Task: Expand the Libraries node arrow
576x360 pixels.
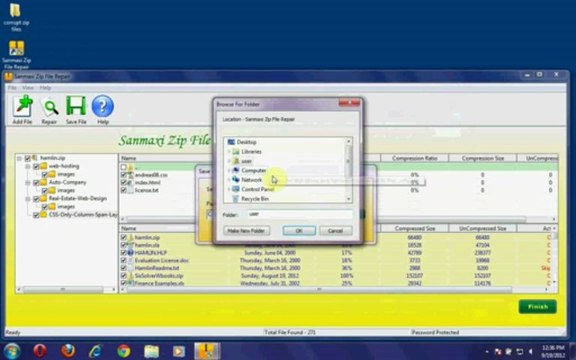Action: [229, 151]
